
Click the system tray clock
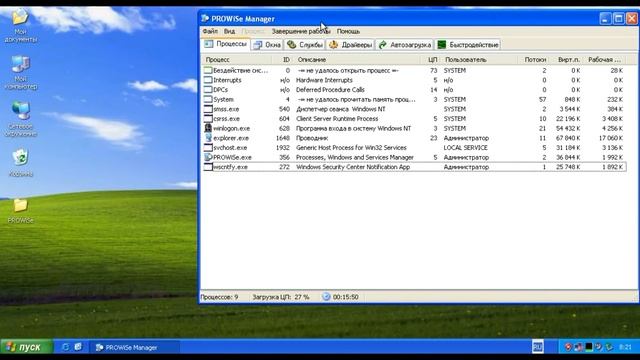[x=625, y=347]
